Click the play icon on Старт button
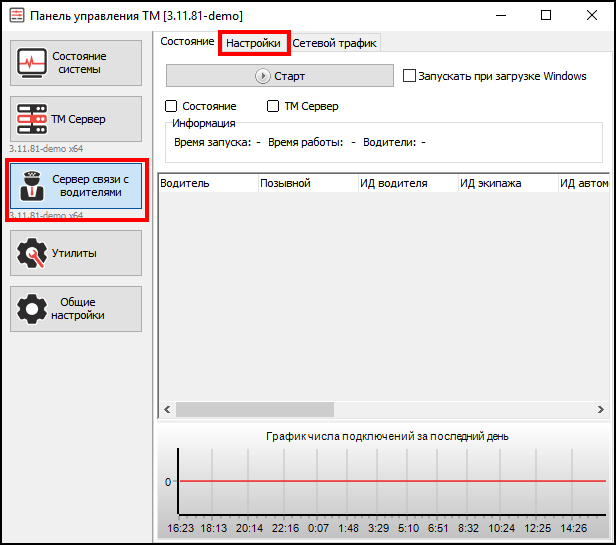Screen dimensions: 616x545 tap(263, 76)
